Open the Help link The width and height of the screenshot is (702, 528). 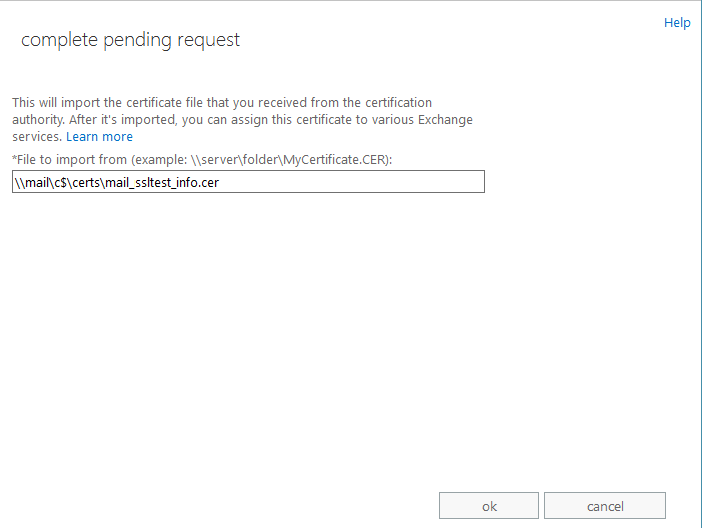coord(677,22)
